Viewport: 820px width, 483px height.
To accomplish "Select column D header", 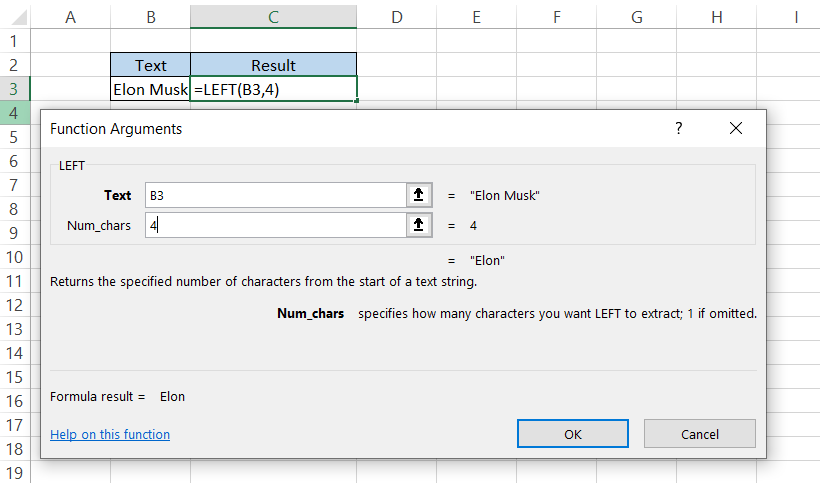I will 396,16.
